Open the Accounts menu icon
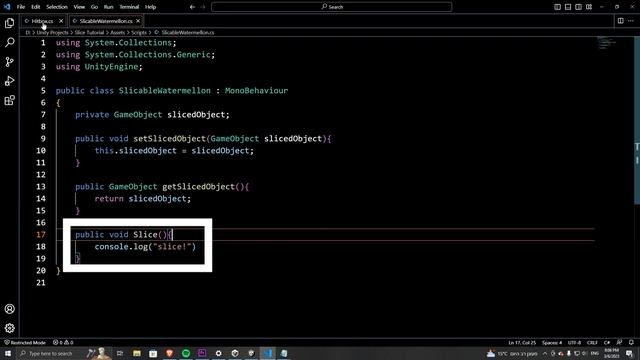640x360 pixels. (9, 309)
